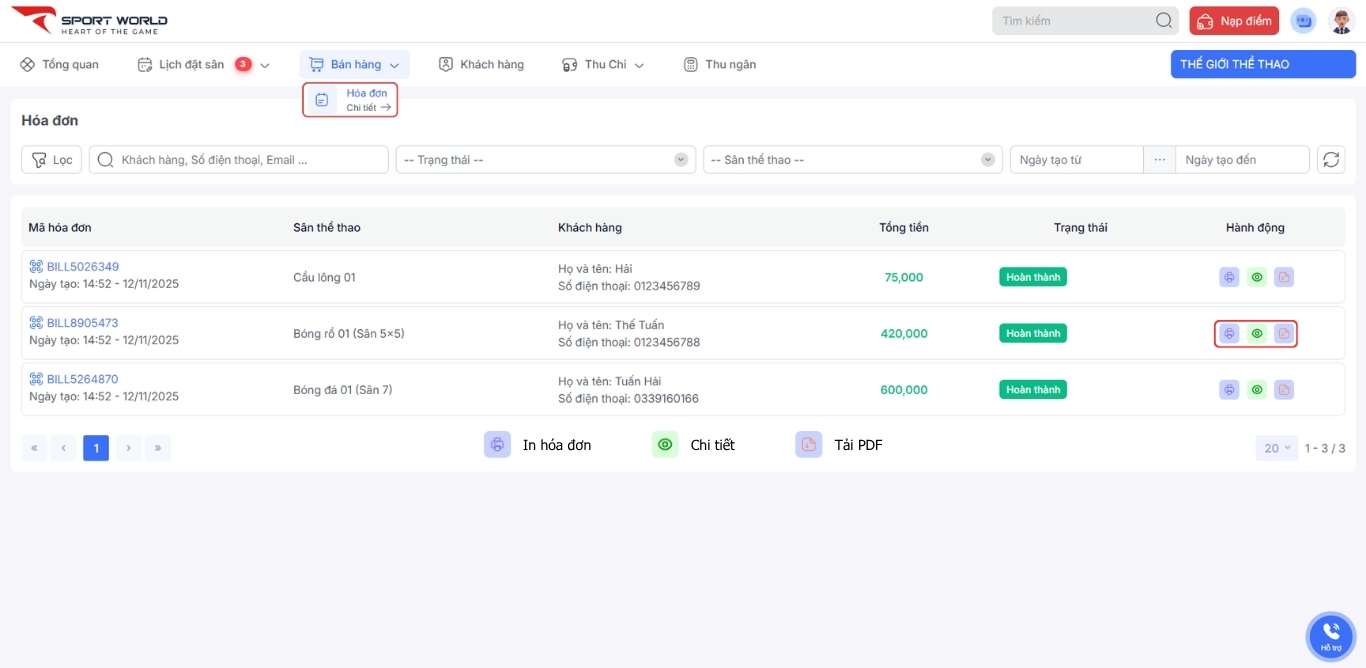Open the page size 20 dropdown

point(1276,448)
